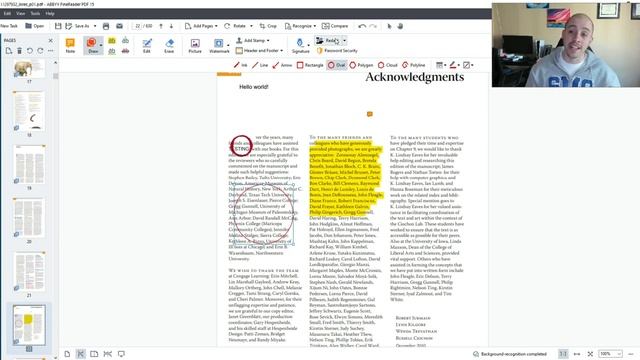
Task: Go to next page with down arrow
Action: point(171,26)
